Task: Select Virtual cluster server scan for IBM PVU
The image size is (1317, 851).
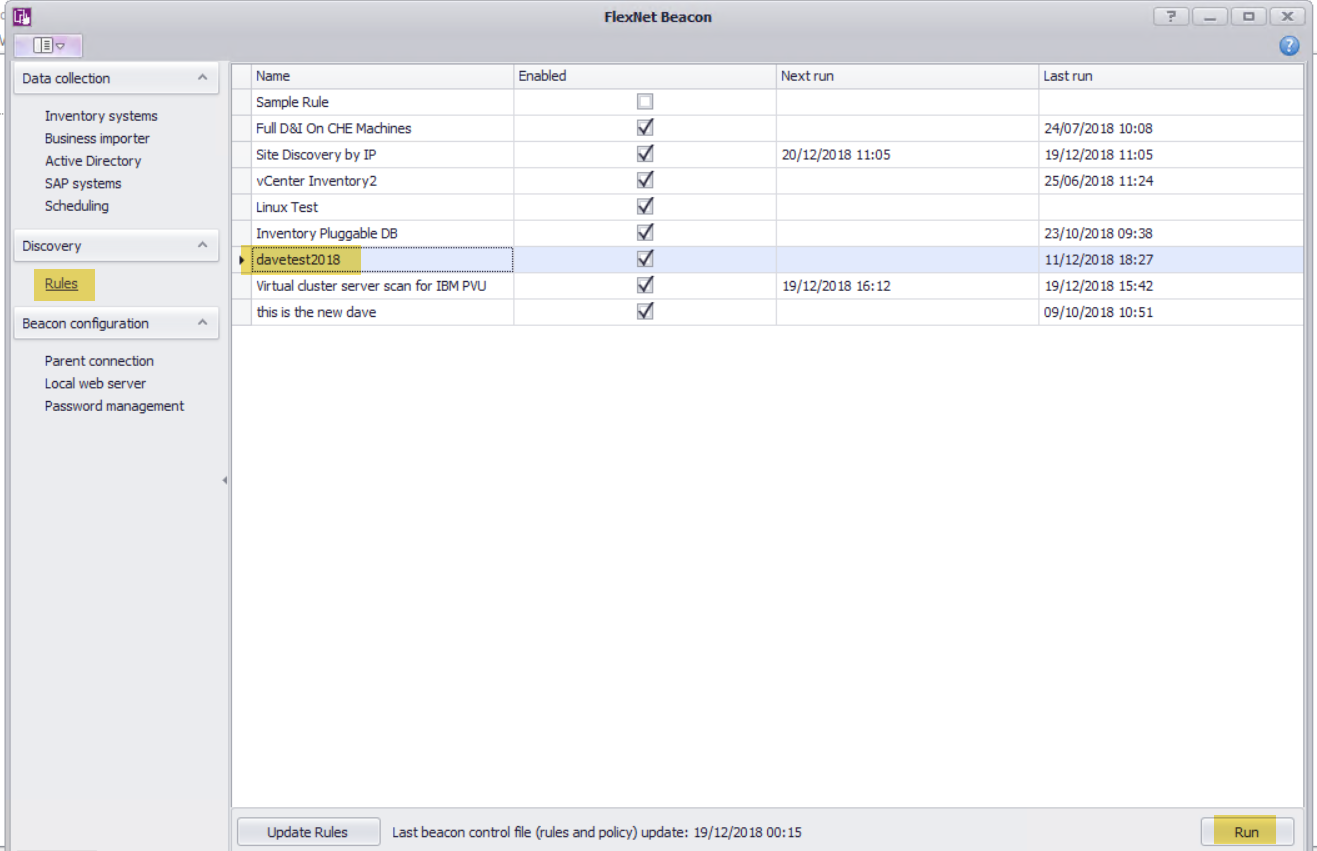Action: click(371, 286)
